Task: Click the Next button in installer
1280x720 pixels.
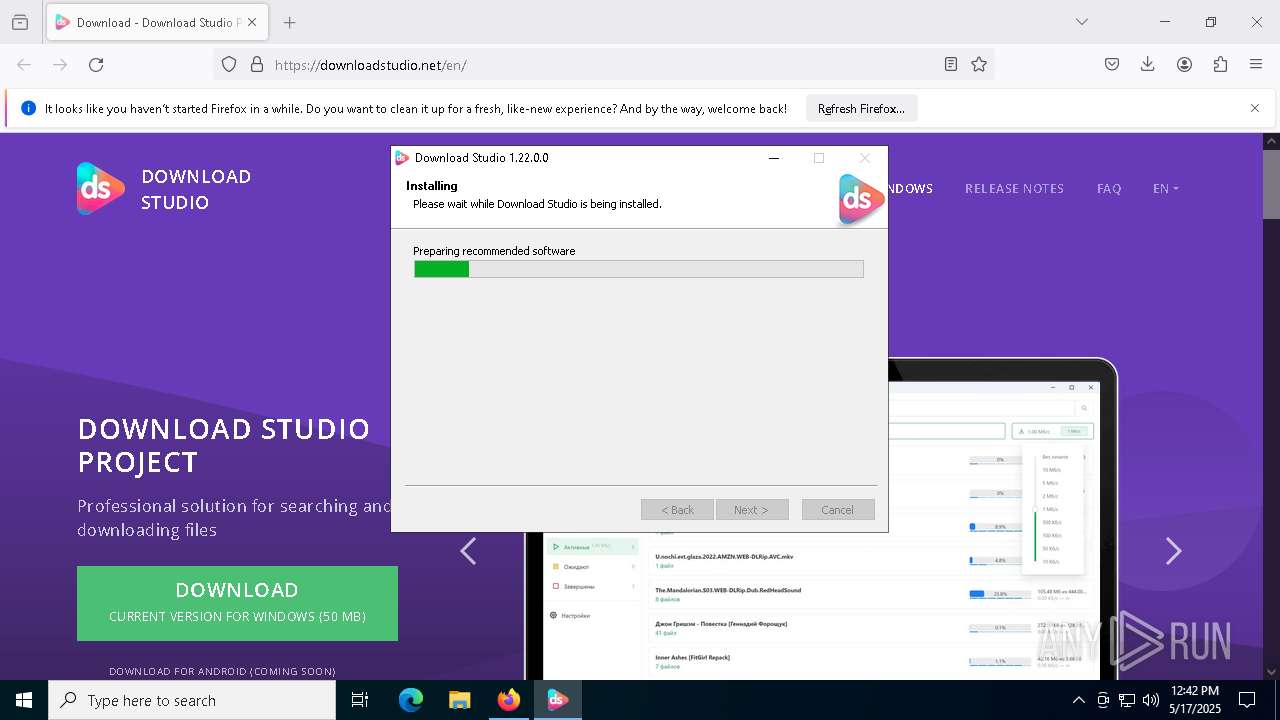Action: (752, 509)
